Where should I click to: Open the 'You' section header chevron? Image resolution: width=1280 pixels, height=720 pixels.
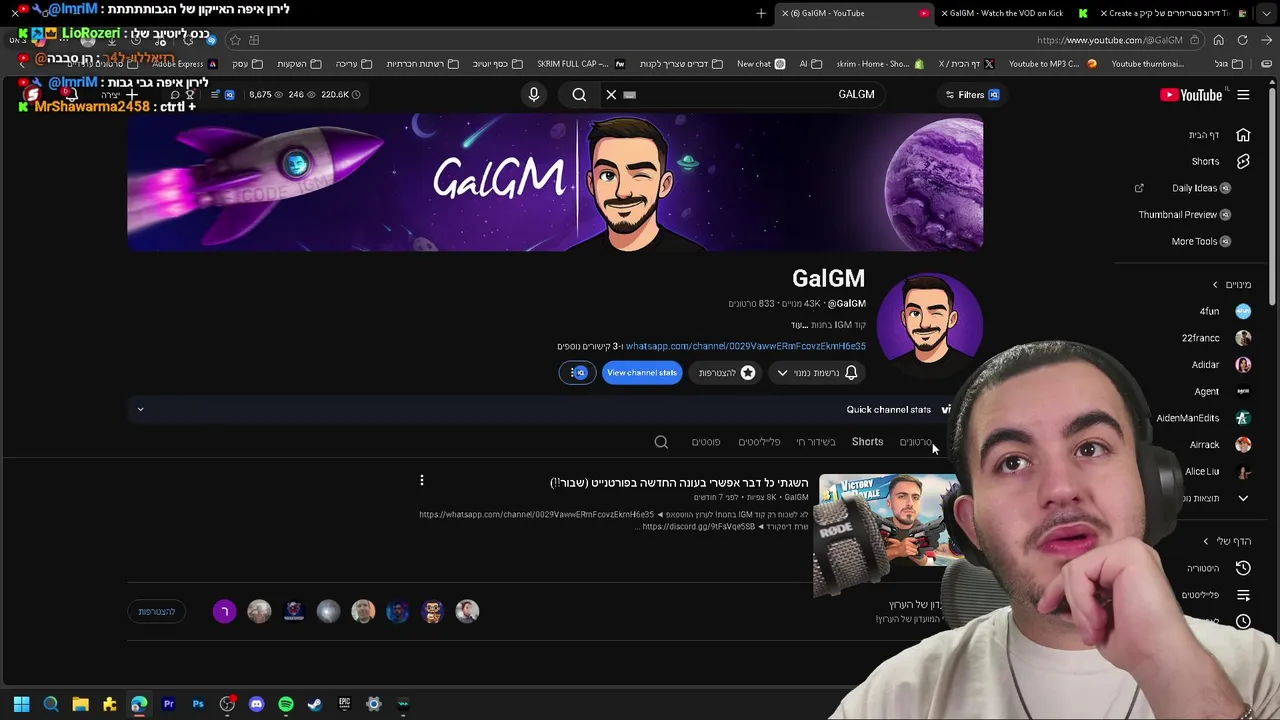1206,541
